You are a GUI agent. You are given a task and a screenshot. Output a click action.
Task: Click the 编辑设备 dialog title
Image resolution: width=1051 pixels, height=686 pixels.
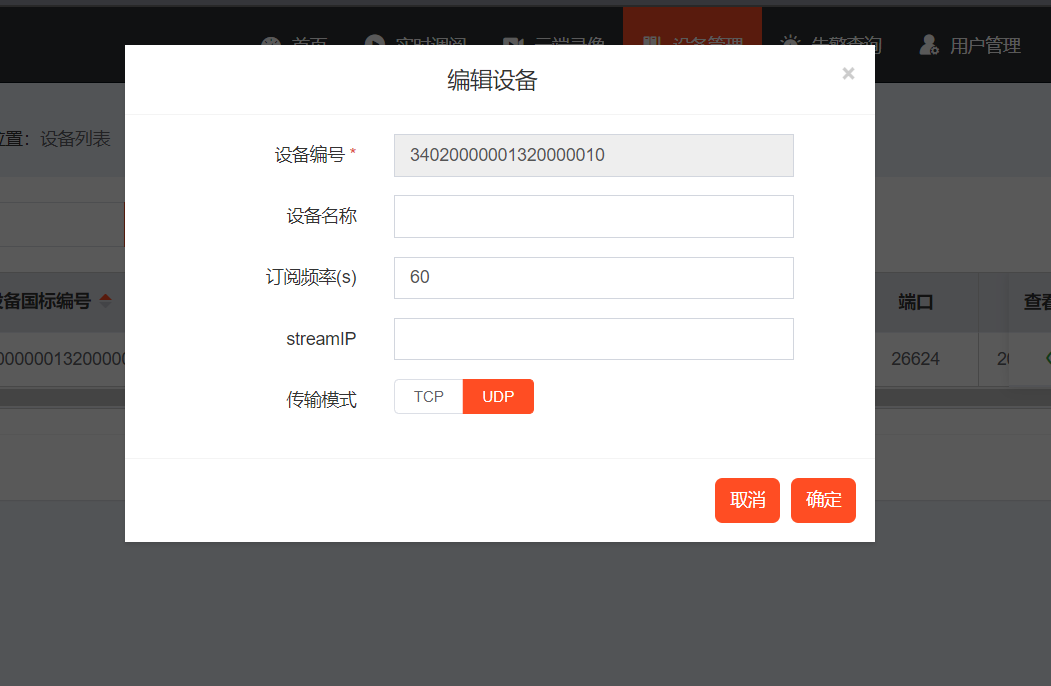click(492, 80)
